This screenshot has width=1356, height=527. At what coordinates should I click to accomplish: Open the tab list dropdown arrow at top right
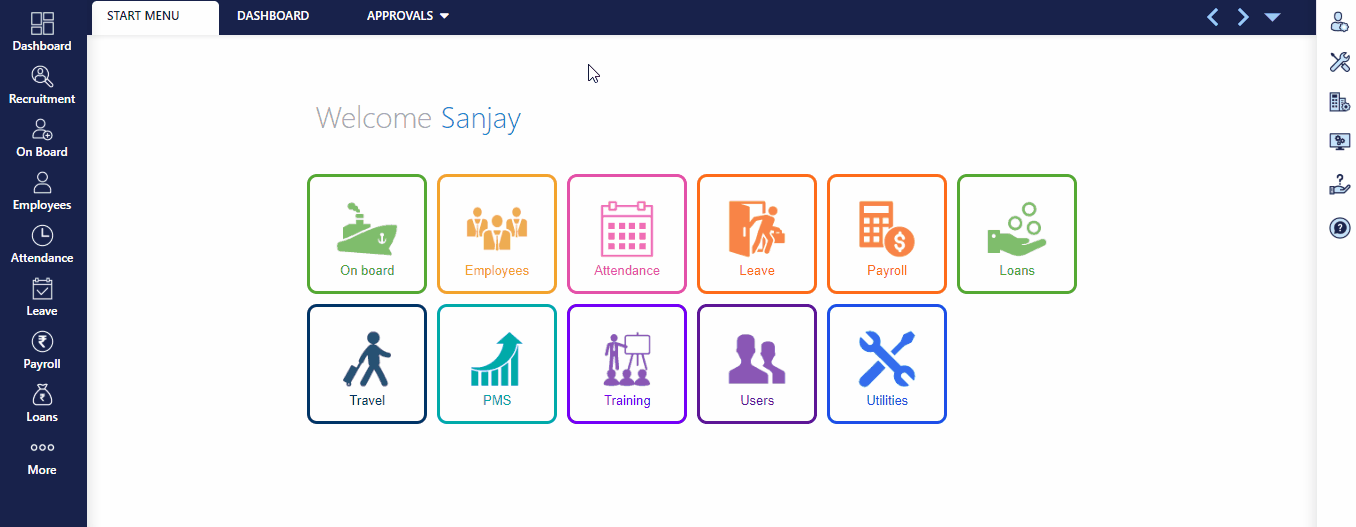coord(1272,17)
